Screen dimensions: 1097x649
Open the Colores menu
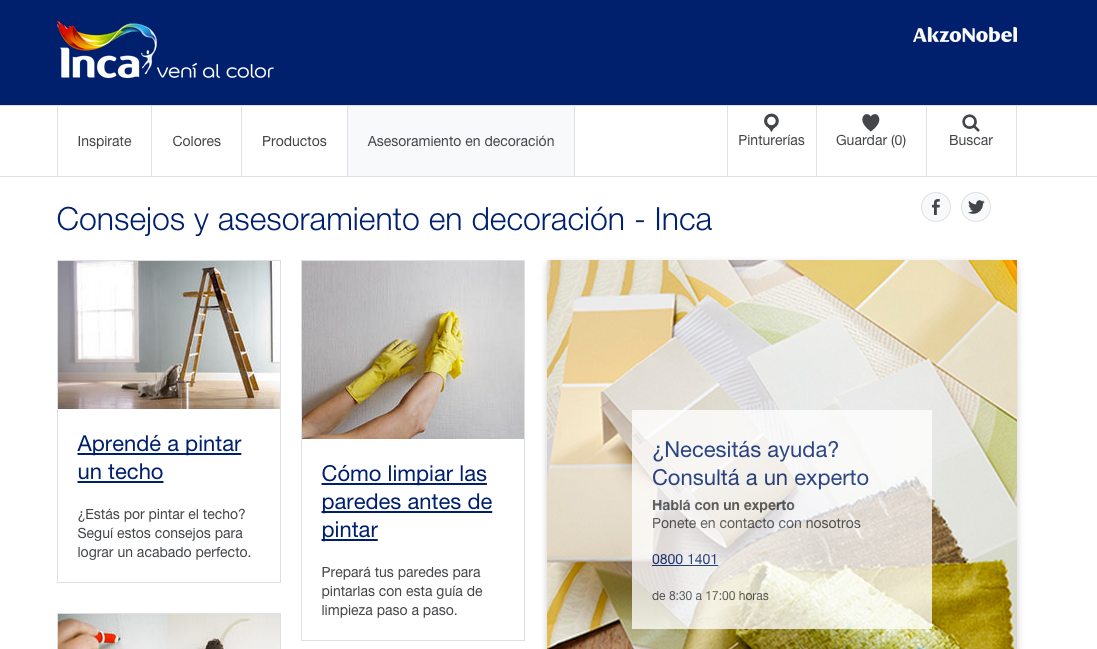(x=197, y=141)
